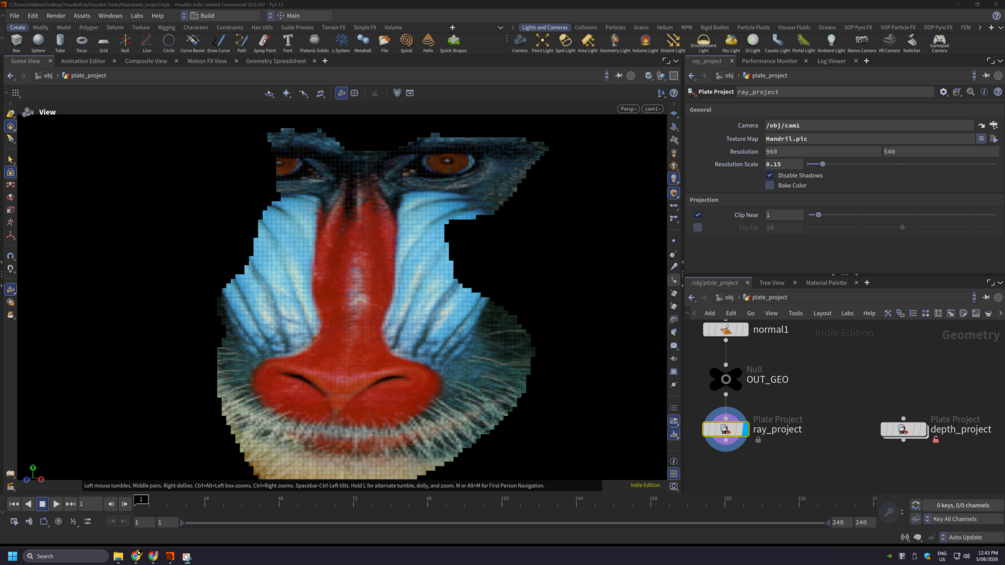The height and width of the screenshot is (565, 1005).
Task: Open the Texture Map file chooser
Action: click(x=993, y=138)
